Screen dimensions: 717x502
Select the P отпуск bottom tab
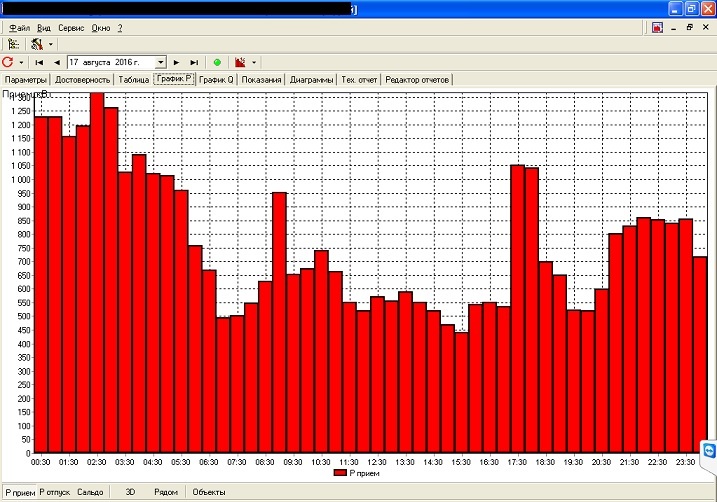54,492
